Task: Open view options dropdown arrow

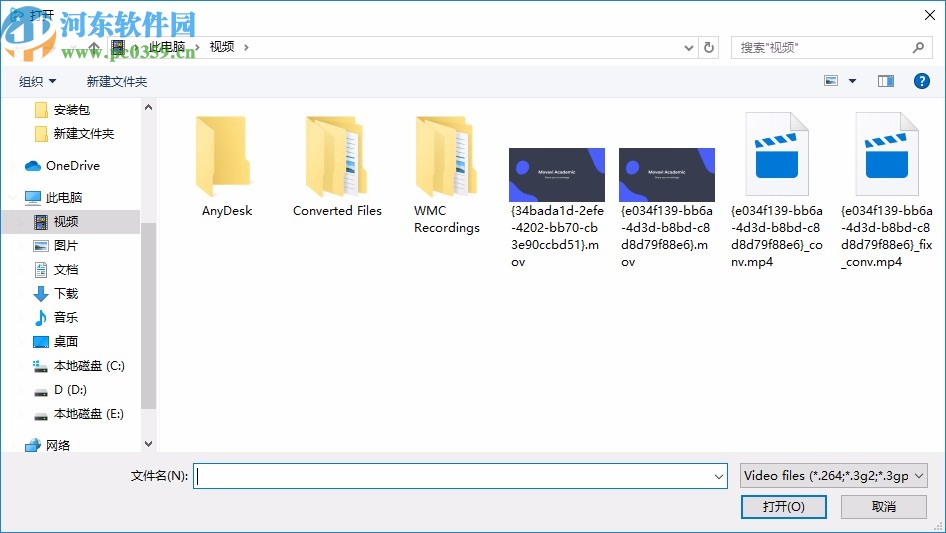Action: click(x=852, y=81)
